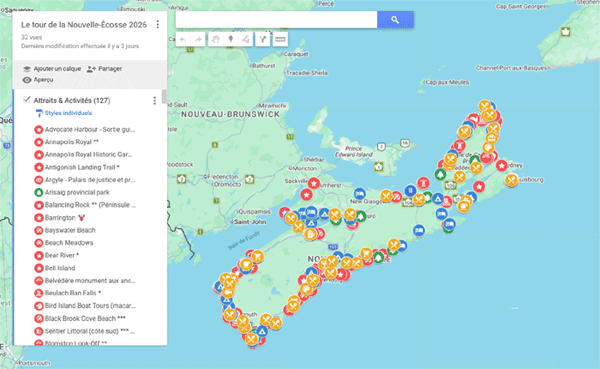The height and width of the screenshot is (369, 600).
Task: Select the hand pan tool
Action: click(x=215, y=39)
